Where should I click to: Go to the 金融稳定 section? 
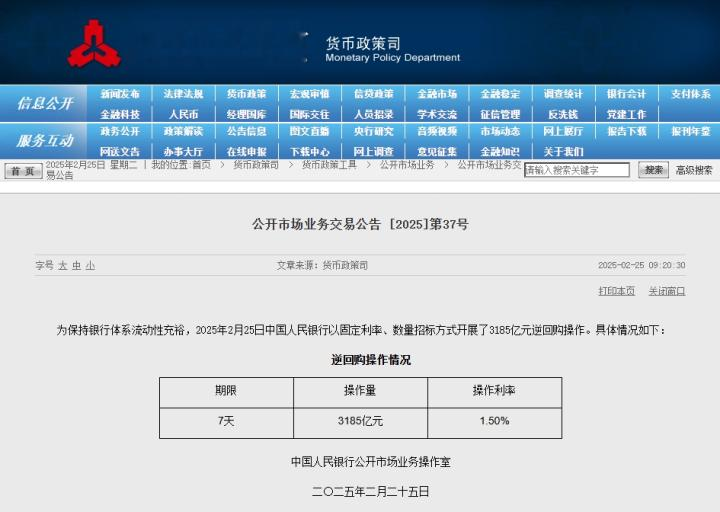point(500,94)
